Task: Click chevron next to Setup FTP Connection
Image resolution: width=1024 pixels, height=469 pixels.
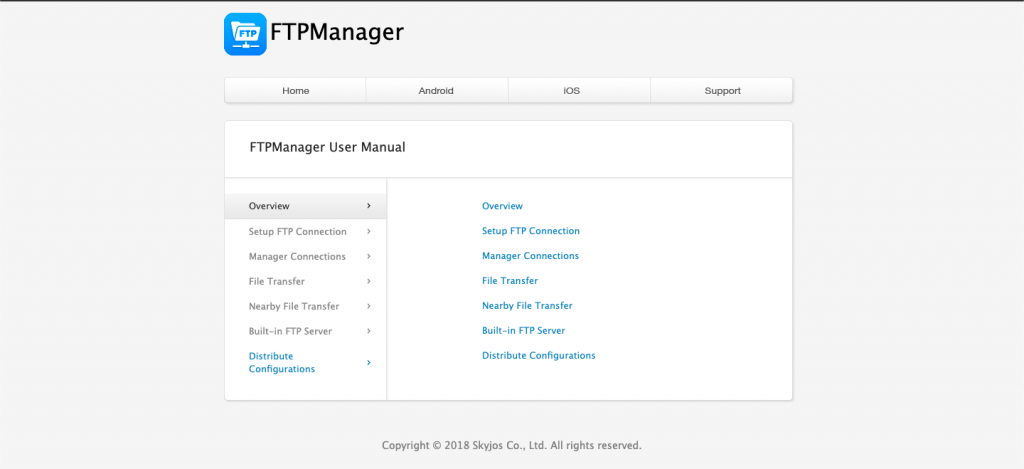Action: pyautogui.click(x=369, y=231)
